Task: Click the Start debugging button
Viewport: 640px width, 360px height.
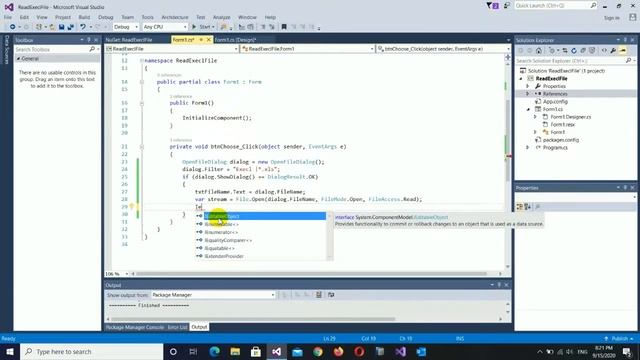Action: [x=203, y=27]
